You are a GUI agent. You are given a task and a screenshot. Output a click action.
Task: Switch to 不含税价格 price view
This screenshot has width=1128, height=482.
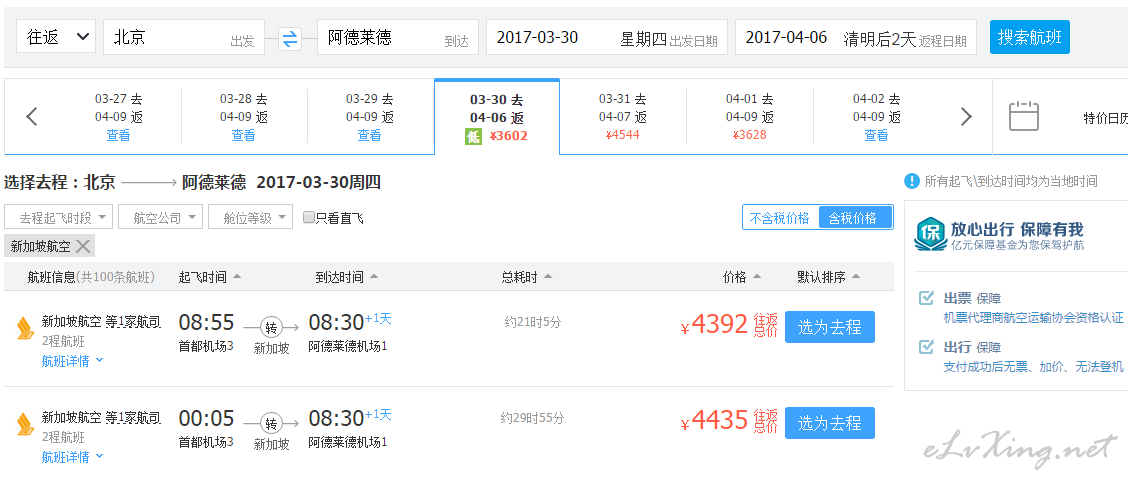click(780, 218)
